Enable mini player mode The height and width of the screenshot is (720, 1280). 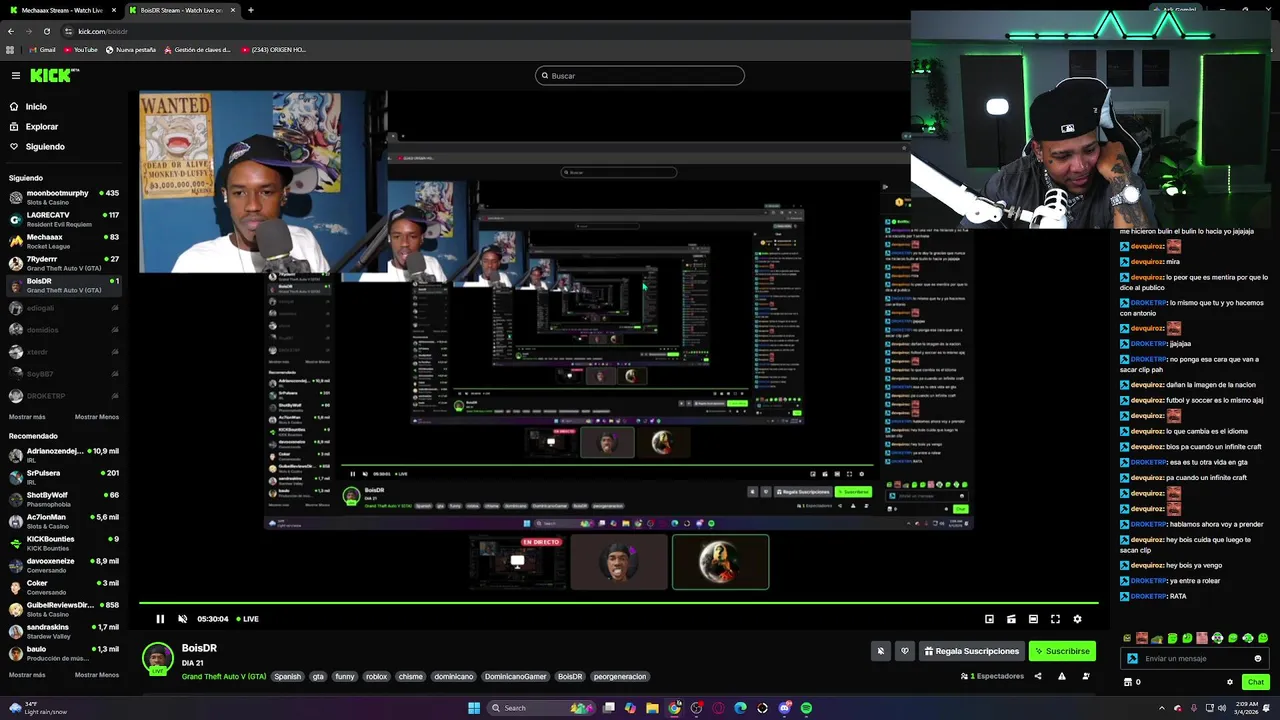coord(989,619)
